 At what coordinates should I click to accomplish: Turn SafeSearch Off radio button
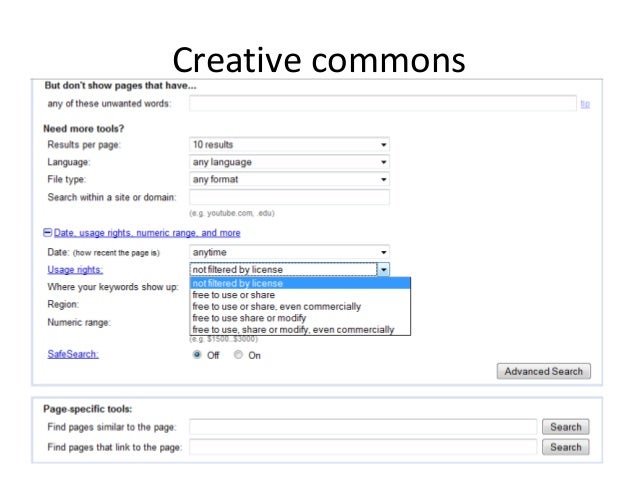tap(197, 354)
